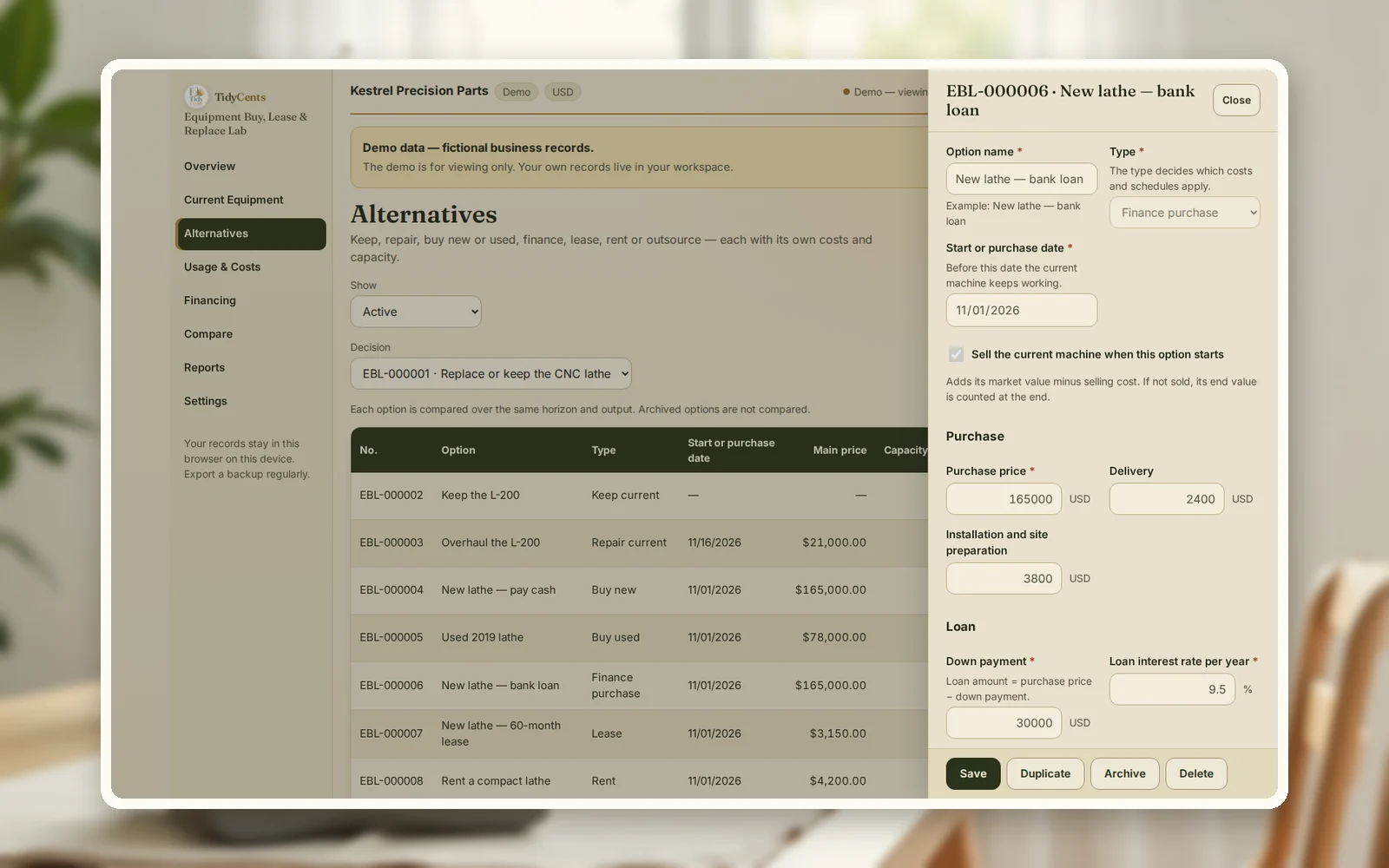
Task: Open Overhaul the L-200 option
Action: 640,542
